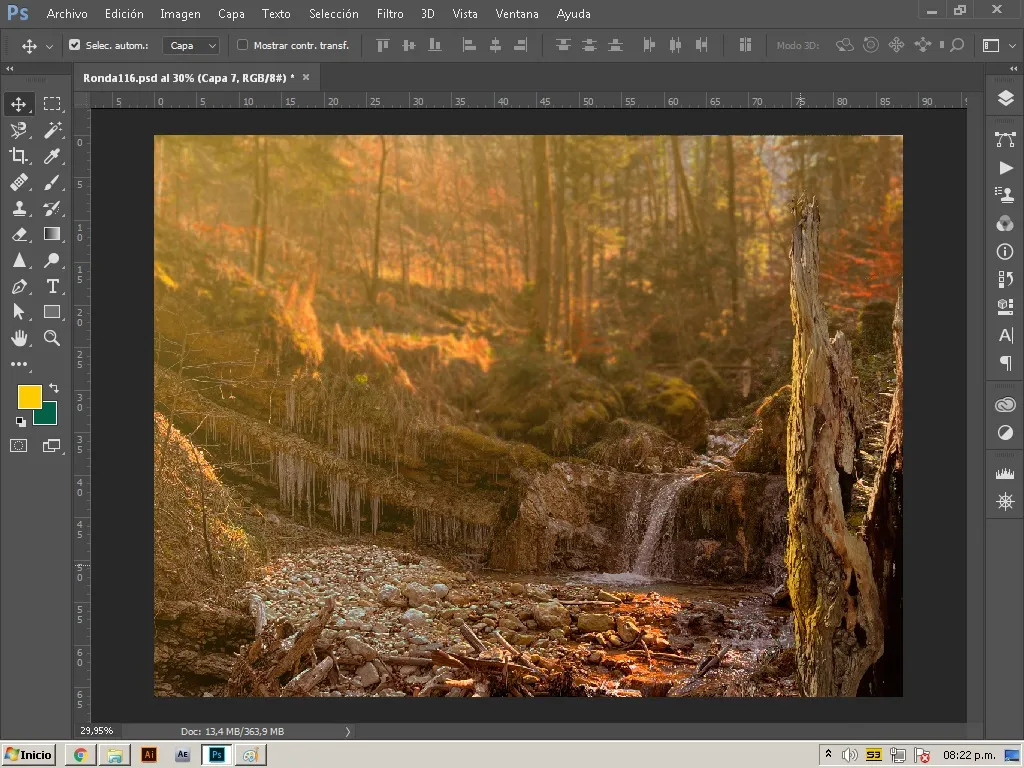The width and height of the screenshot is (1024, 768).
Task: Open the Capa auto-select dropdown
Action: click(x=191, y=45)
